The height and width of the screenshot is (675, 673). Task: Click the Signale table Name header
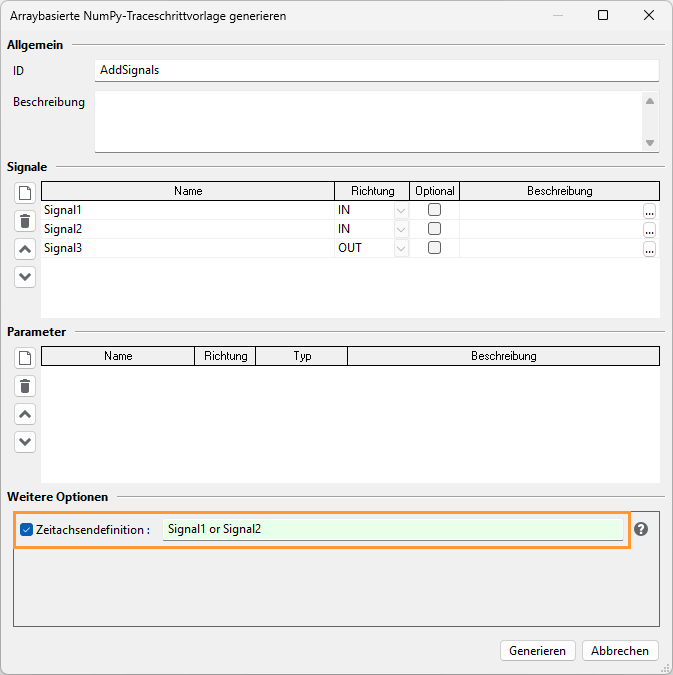(x=188, y=191)
